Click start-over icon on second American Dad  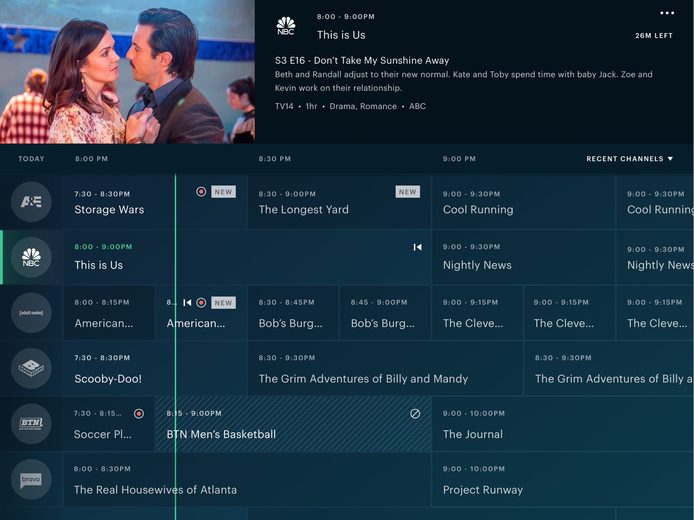[187, 303]
